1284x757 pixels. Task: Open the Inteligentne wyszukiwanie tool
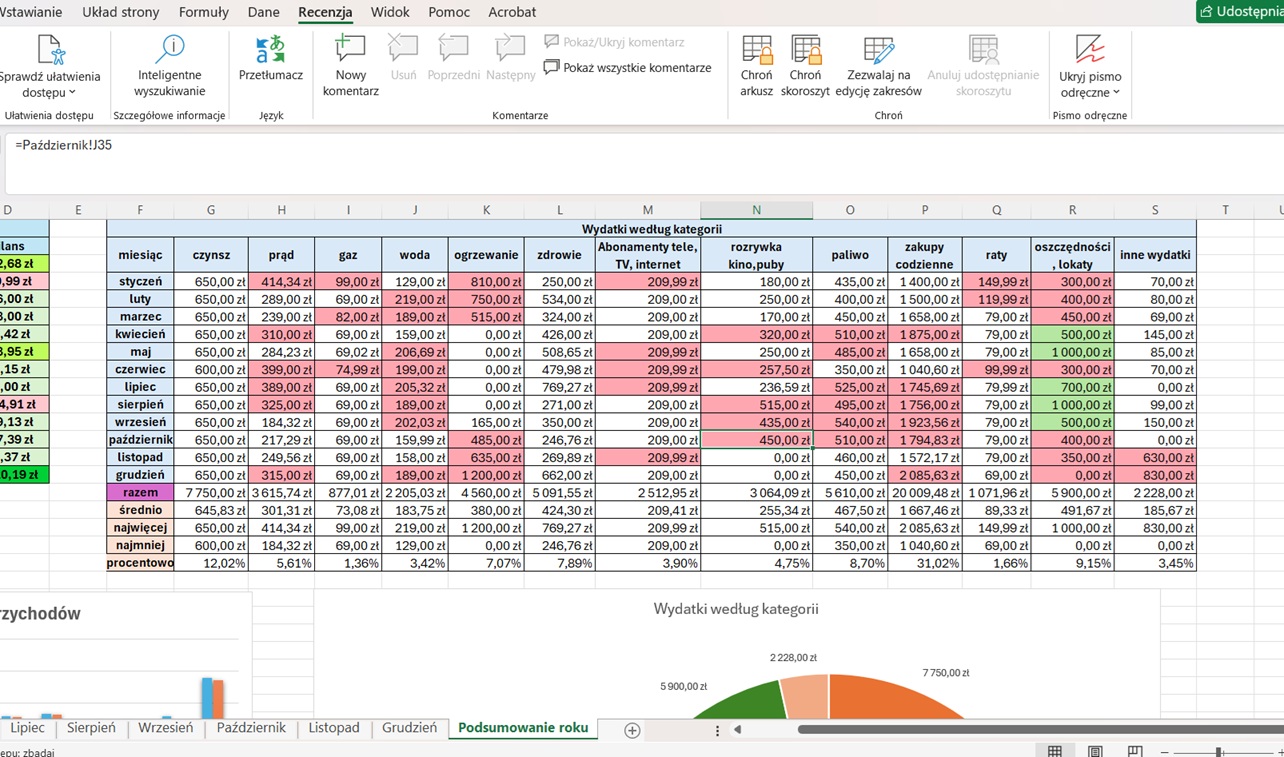click(170, 66)
